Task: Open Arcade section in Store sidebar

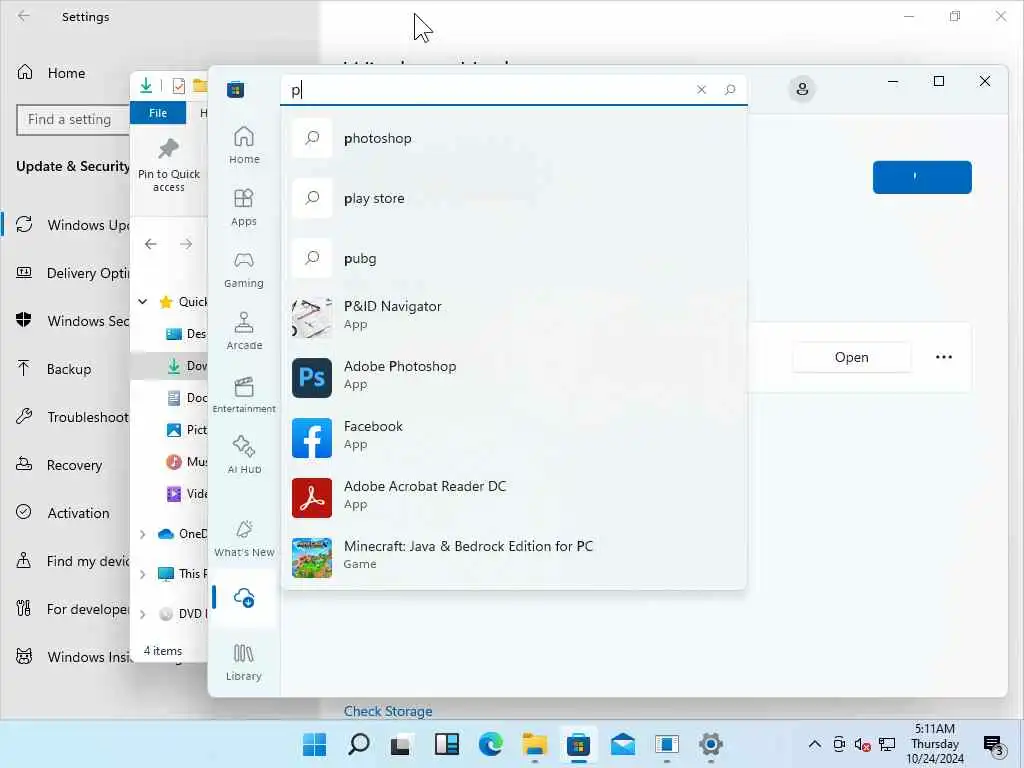Action: (244, 331)
